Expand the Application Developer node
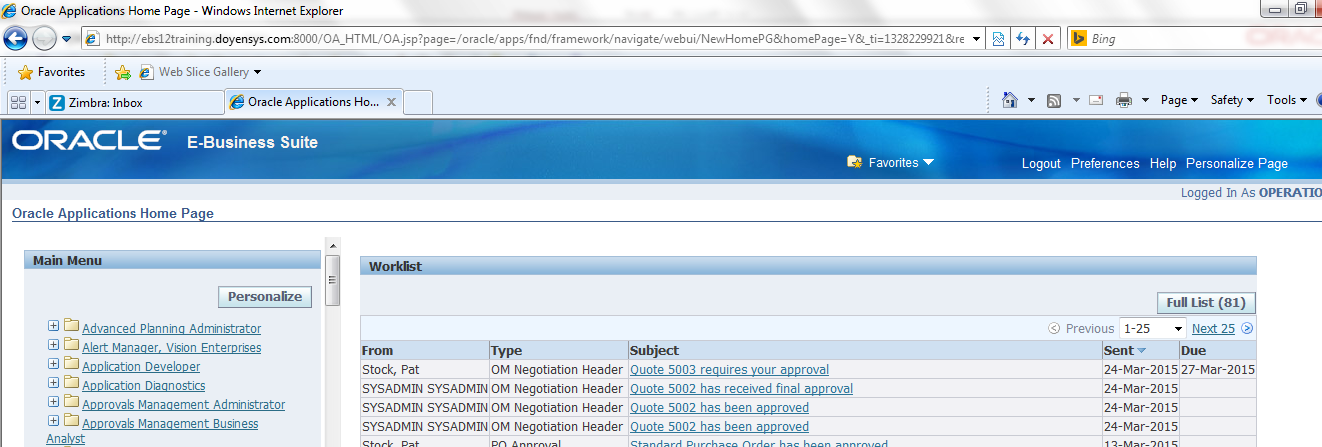This screenshot has width=1322, height=447. coord(53,364)
